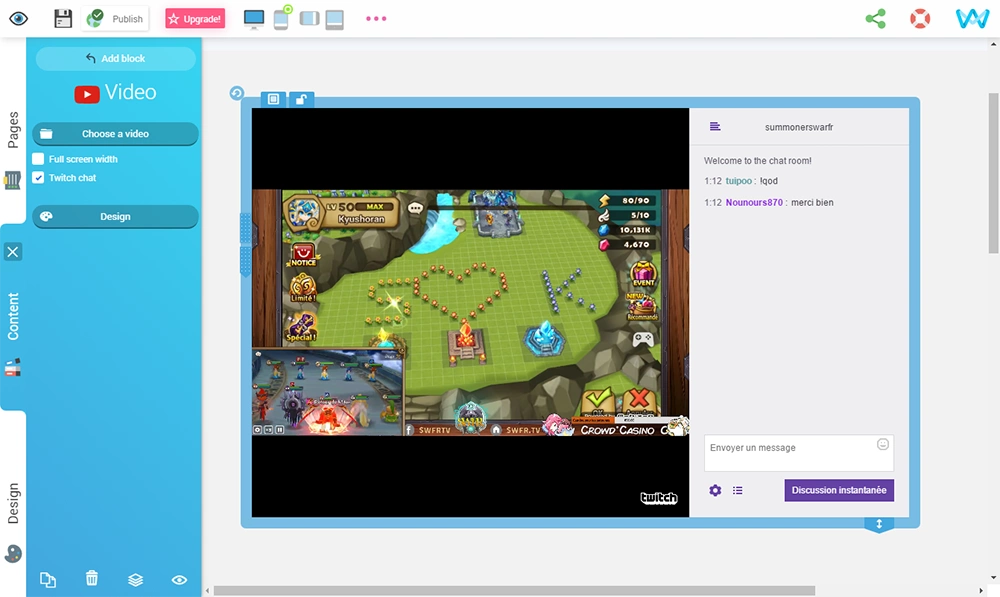This screenshot has height=597, width=1000.
Task: Click the left dotted handle on block edge
Action: click(246, 244)
